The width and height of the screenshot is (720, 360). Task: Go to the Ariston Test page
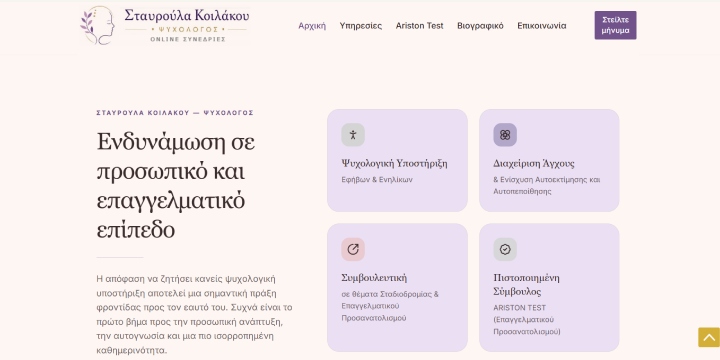tap(419, 26)
